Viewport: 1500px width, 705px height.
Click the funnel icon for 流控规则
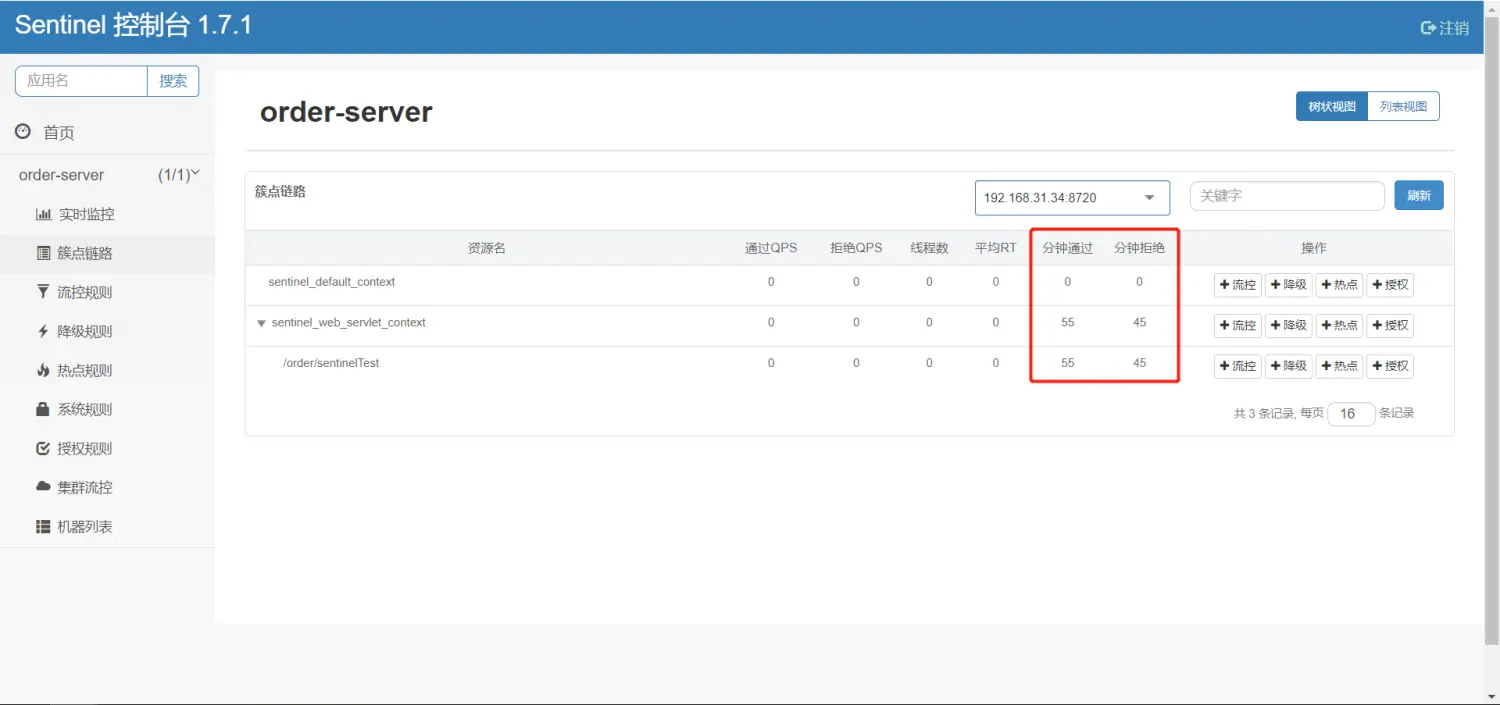(42, 292)
